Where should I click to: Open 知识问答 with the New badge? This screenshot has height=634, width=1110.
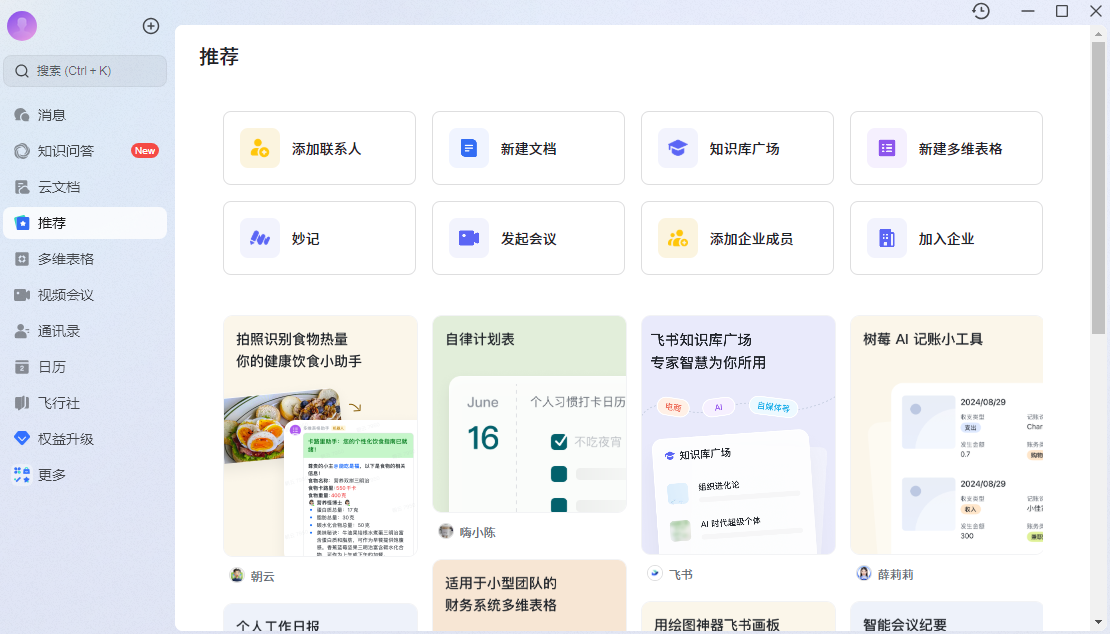tap(66, 151)
